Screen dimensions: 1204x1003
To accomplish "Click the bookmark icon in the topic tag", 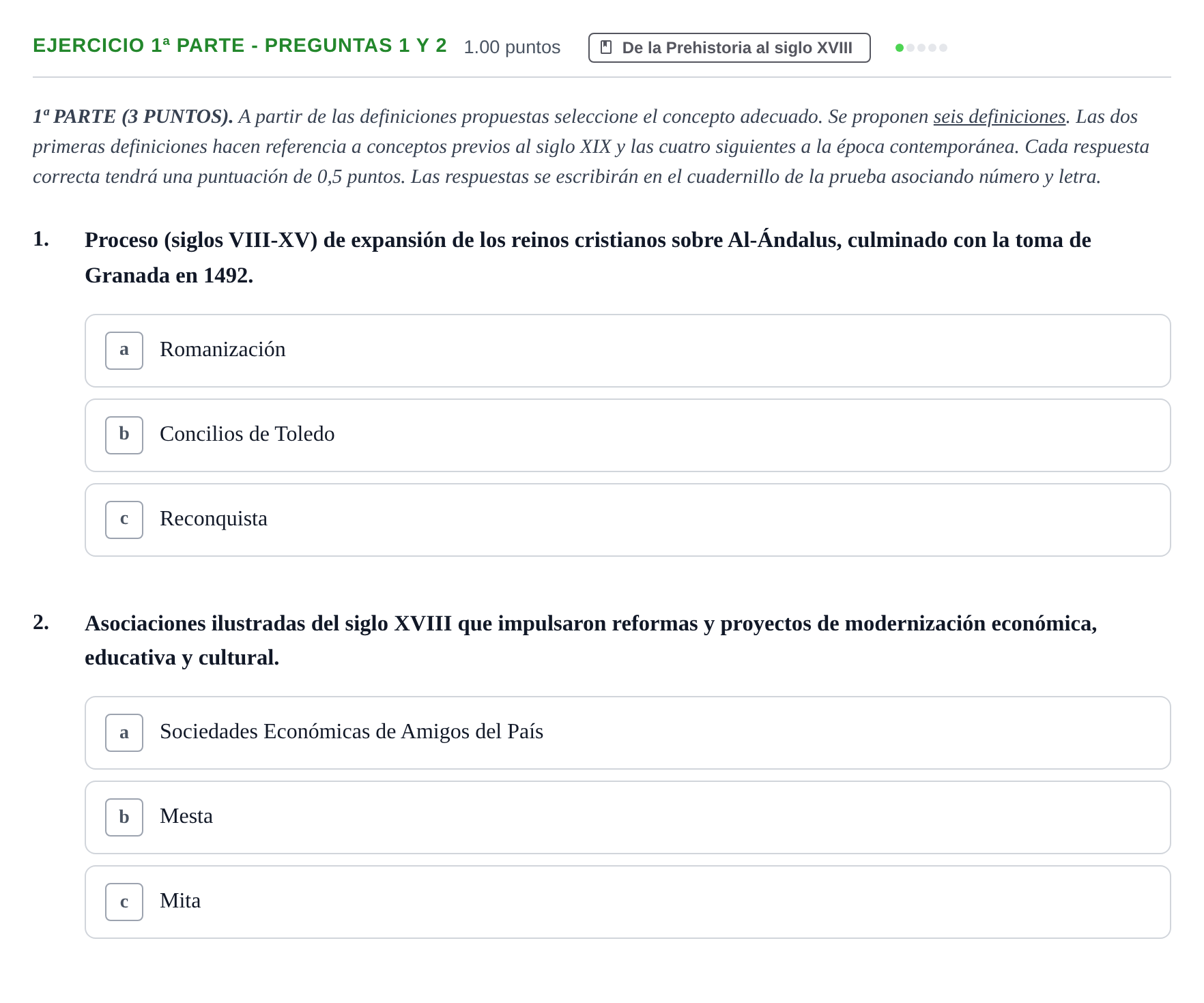I will point(605,48).
